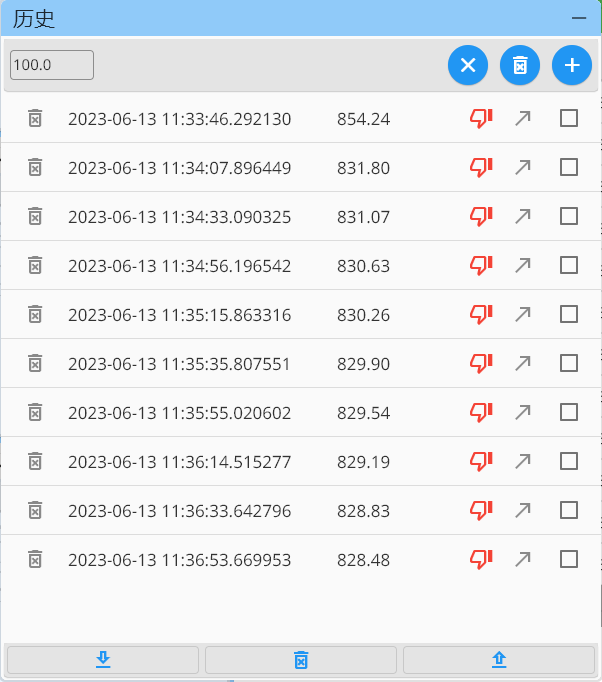602x682 pixels.
Task: Check the box for the 829.19 entry
Action: (569, 461)
